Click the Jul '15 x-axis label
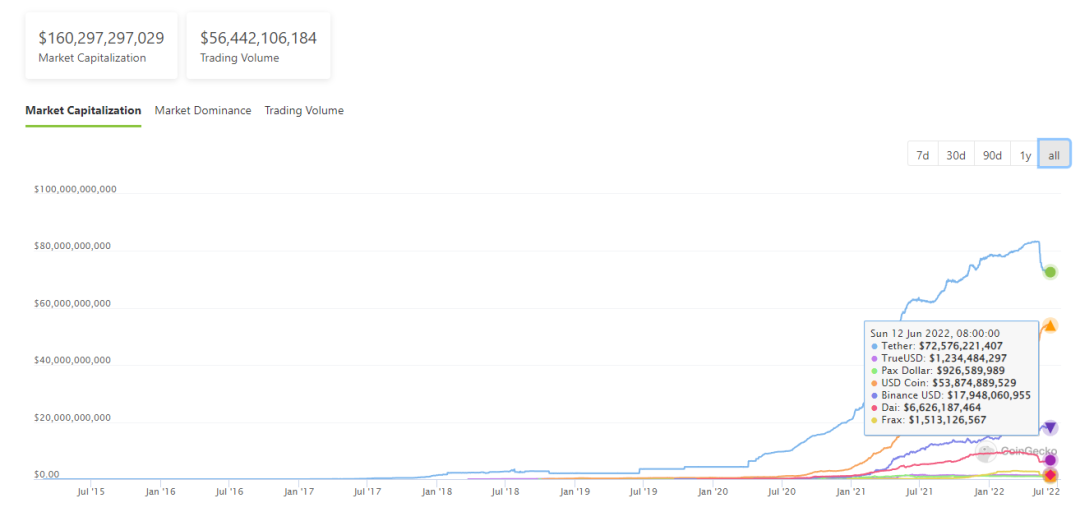Viewport: 1080px width, 512px height. tap(90, 493)
